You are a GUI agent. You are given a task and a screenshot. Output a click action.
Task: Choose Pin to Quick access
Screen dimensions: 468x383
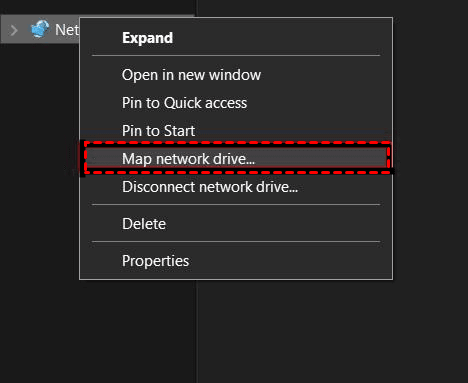[184, 103]
